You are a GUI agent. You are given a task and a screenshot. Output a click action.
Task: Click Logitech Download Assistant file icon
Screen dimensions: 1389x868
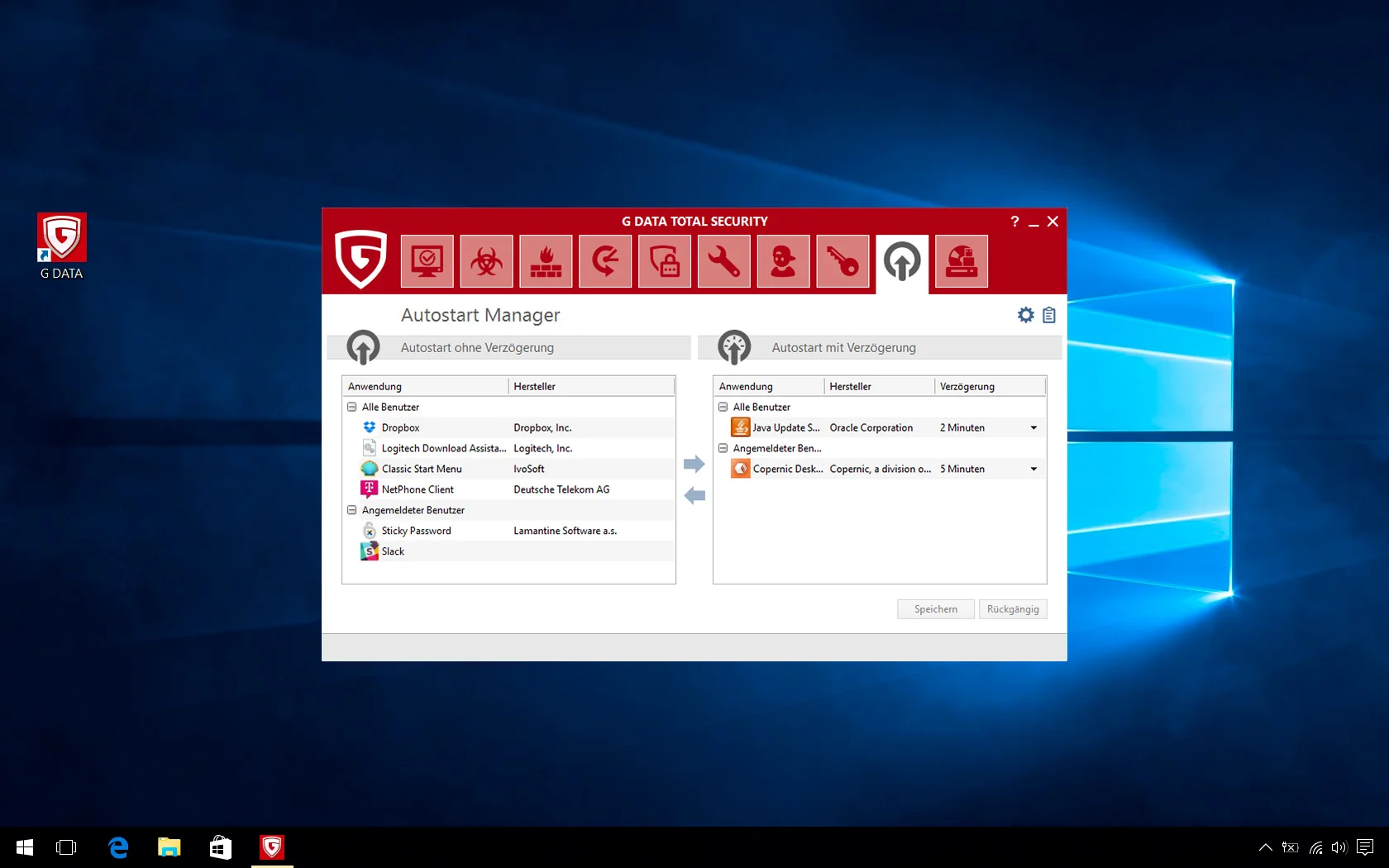(370, 448)
